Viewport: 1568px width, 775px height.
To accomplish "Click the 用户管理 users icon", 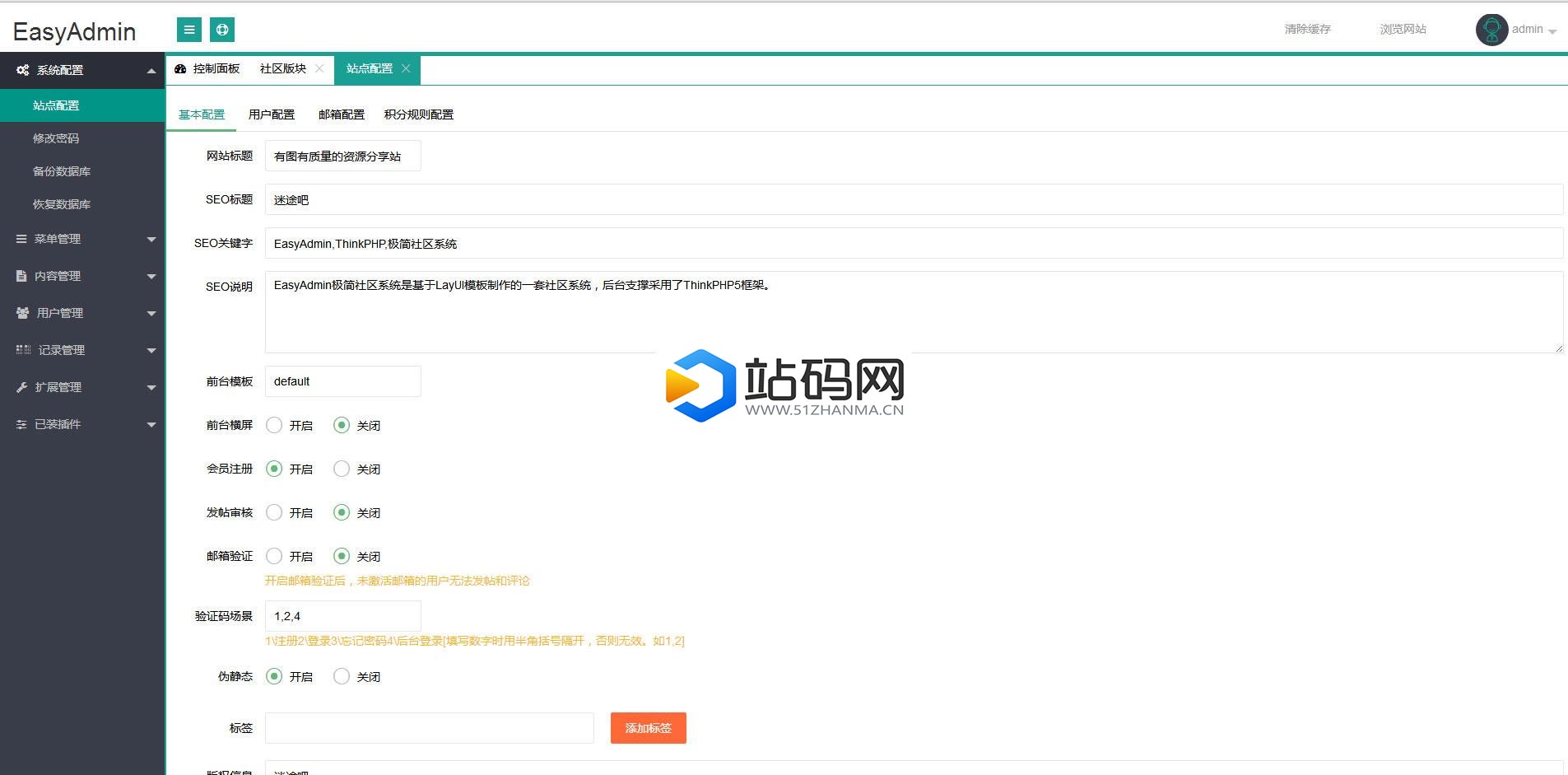I will (x=22, y=313).
